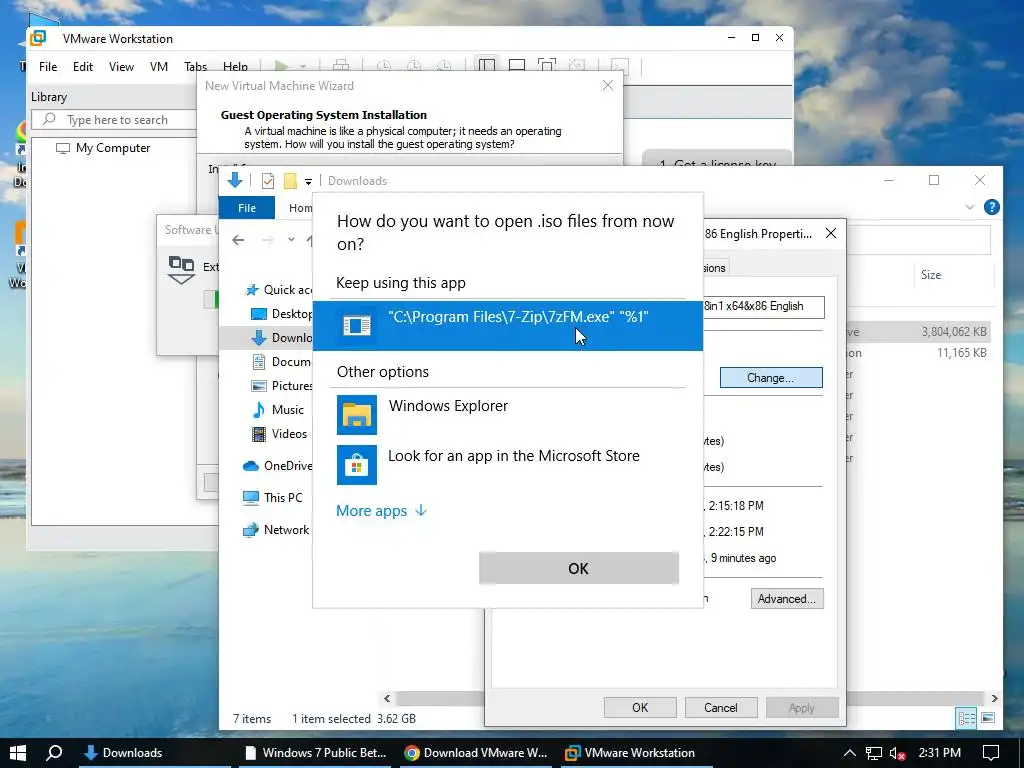Open the Home ribbon tab in Downloads explorer
The image size is (1024, 768).
[300, 208]
